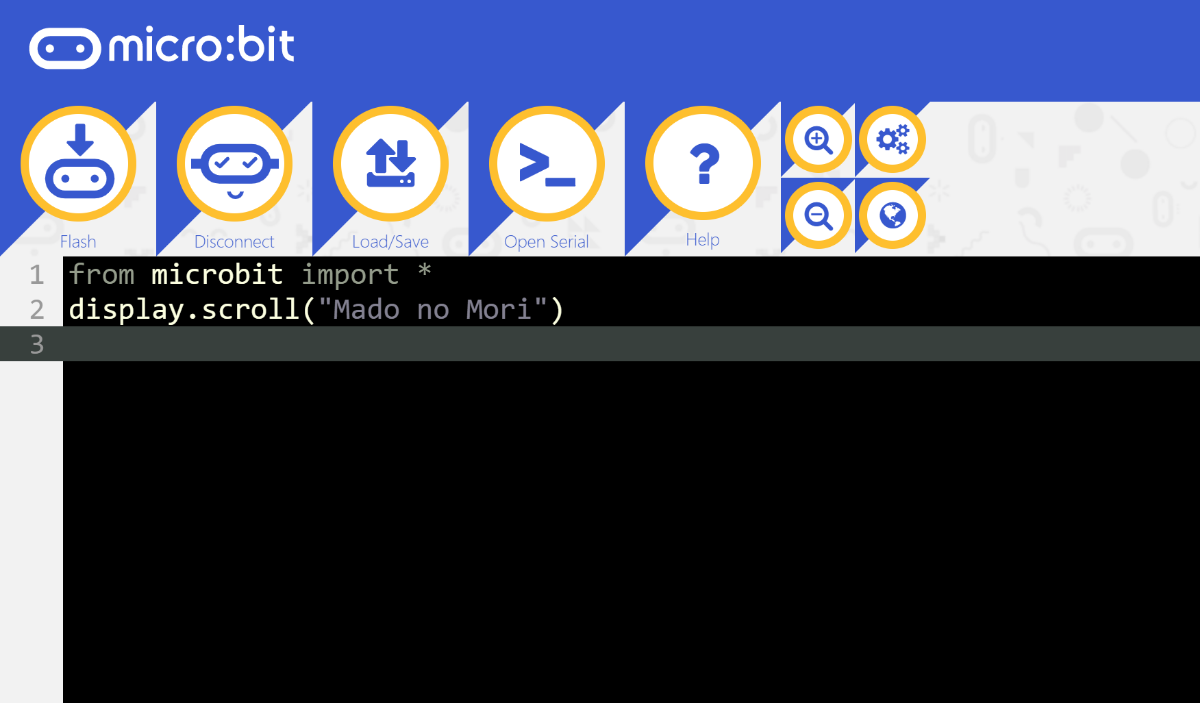
Task: Open the language globe icon
Action: click(x=892, y=215)
